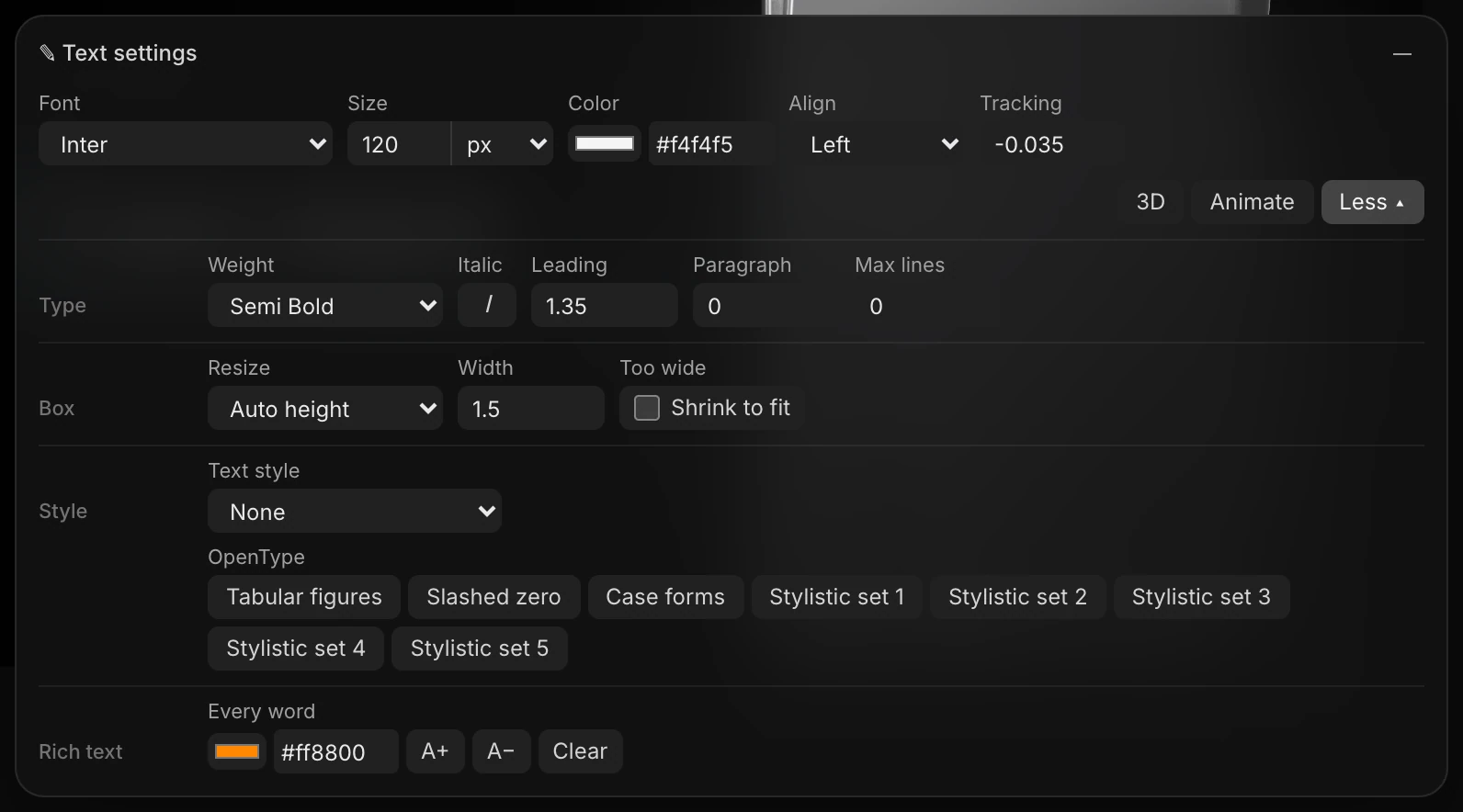Image resolution: width=1463 pixels, height=812 pixels.
Task: Decrease rich text size with A−
Action: click(x=502, y=751)
